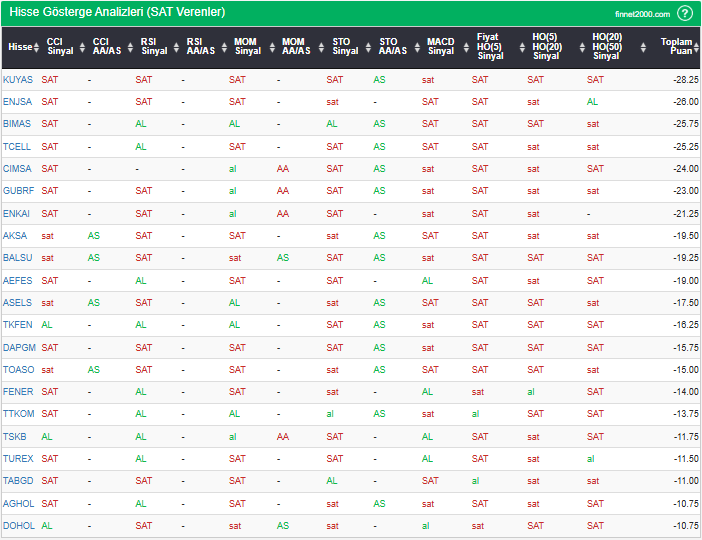Sort by CCI Sinyal column header
The width and height of the screenshot is (702, 540).
(60, 47)
